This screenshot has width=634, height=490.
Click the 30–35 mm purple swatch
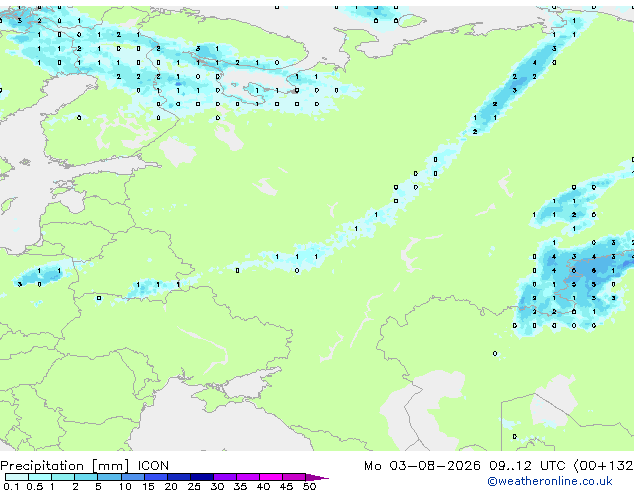tap(224, 477)
